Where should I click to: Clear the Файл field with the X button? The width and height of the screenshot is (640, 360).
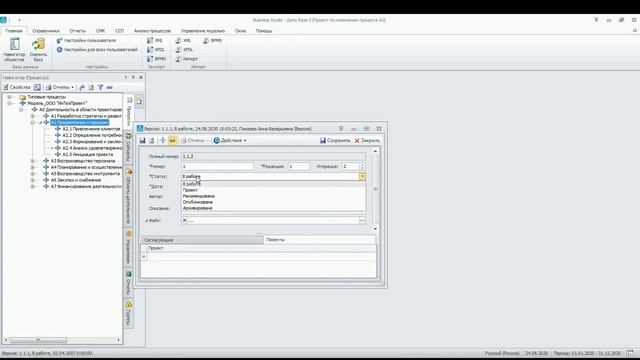(x=184, y=220)
